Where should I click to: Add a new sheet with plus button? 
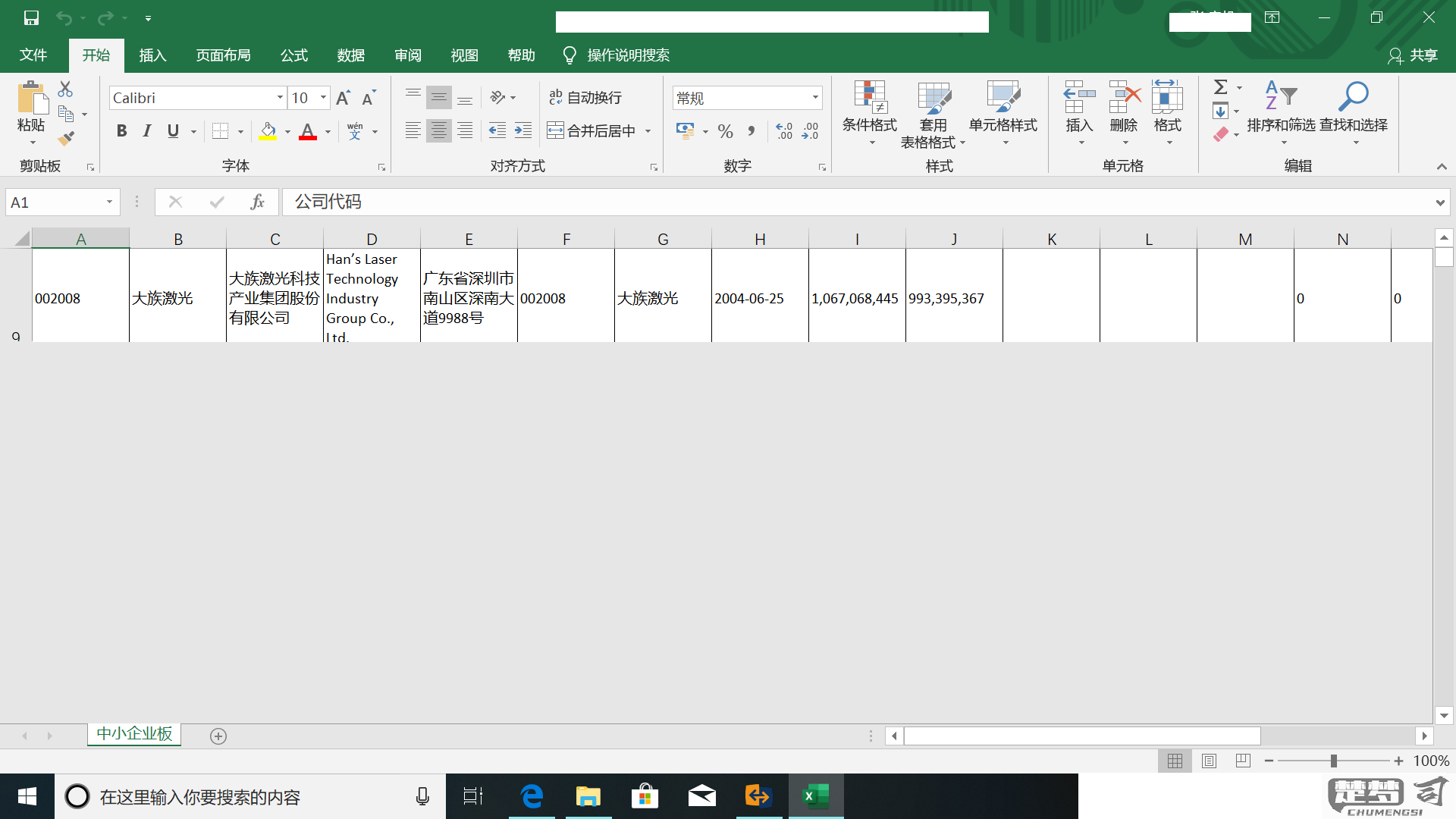(x=218, y=736)
